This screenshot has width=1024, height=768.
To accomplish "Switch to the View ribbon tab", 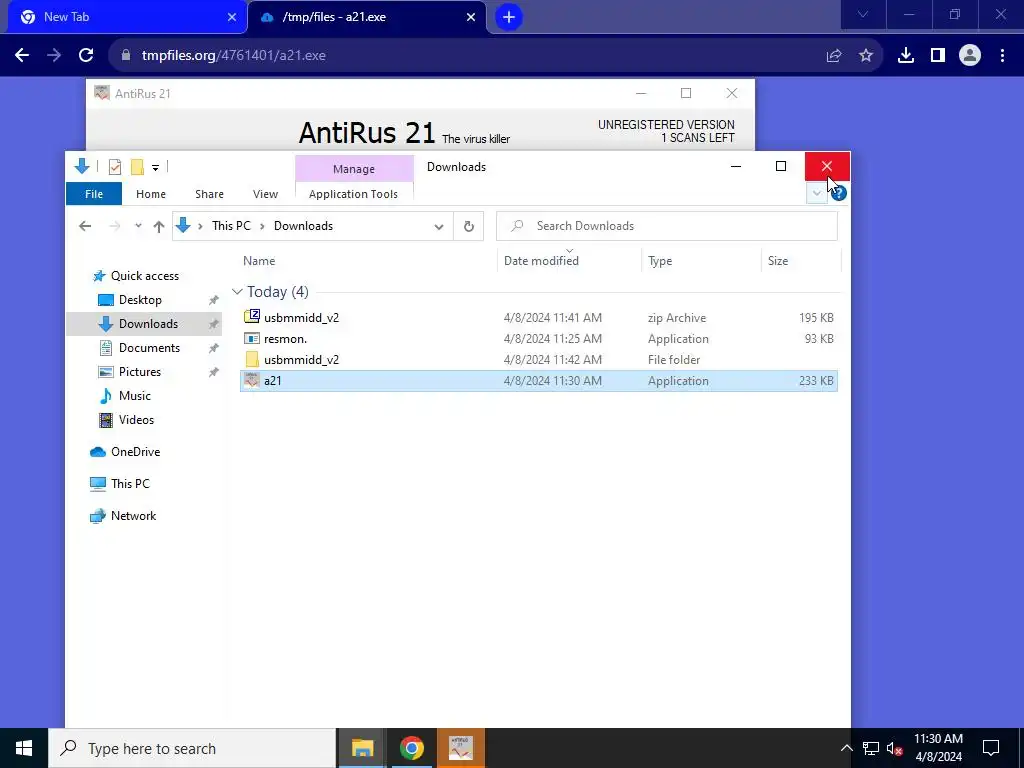I will click(265, 194).
